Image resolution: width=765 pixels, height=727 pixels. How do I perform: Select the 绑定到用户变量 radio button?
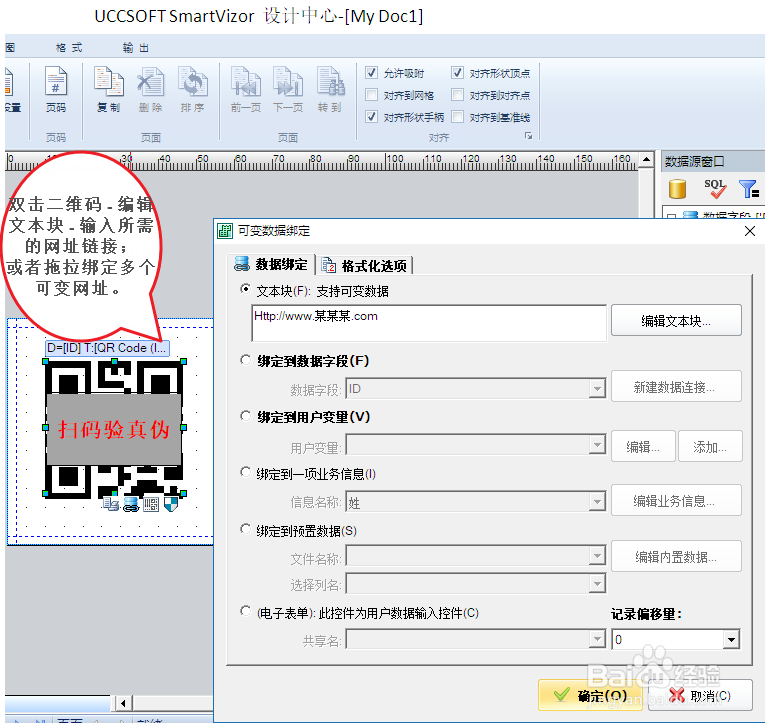pyautogui.click(x=246, y=416)
